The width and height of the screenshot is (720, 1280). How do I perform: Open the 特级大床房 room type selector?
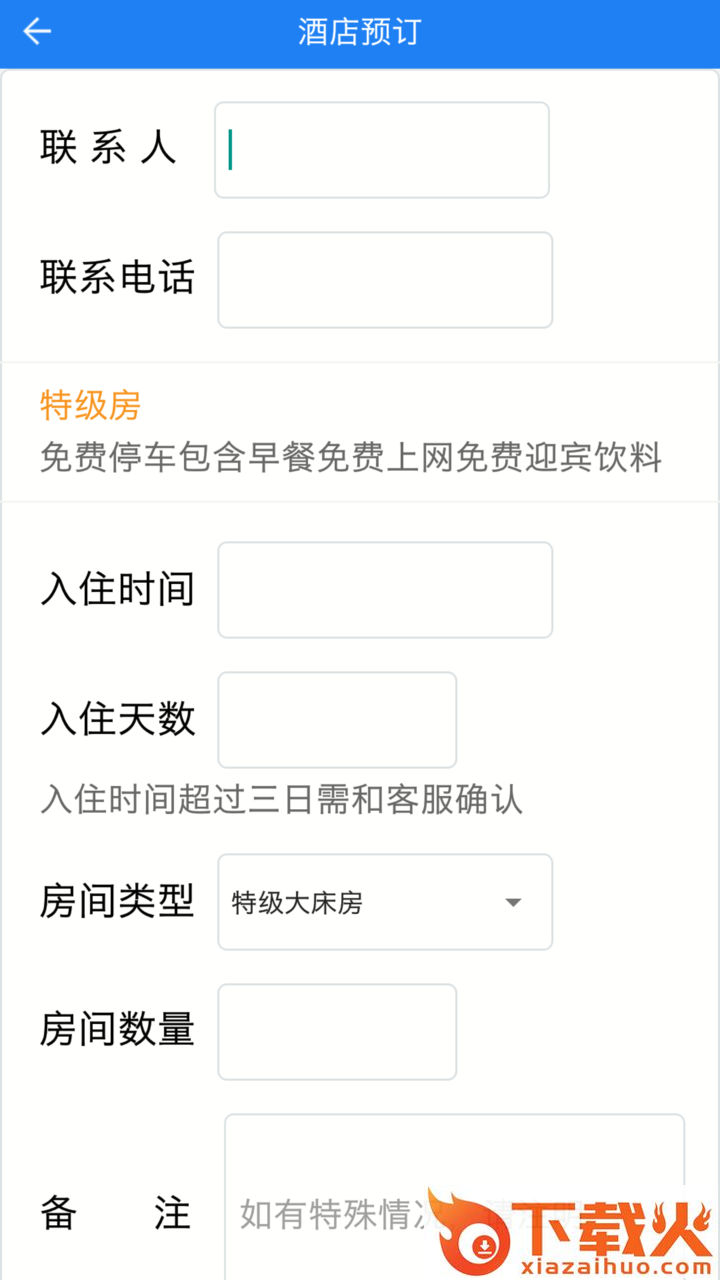click(385, 902)
